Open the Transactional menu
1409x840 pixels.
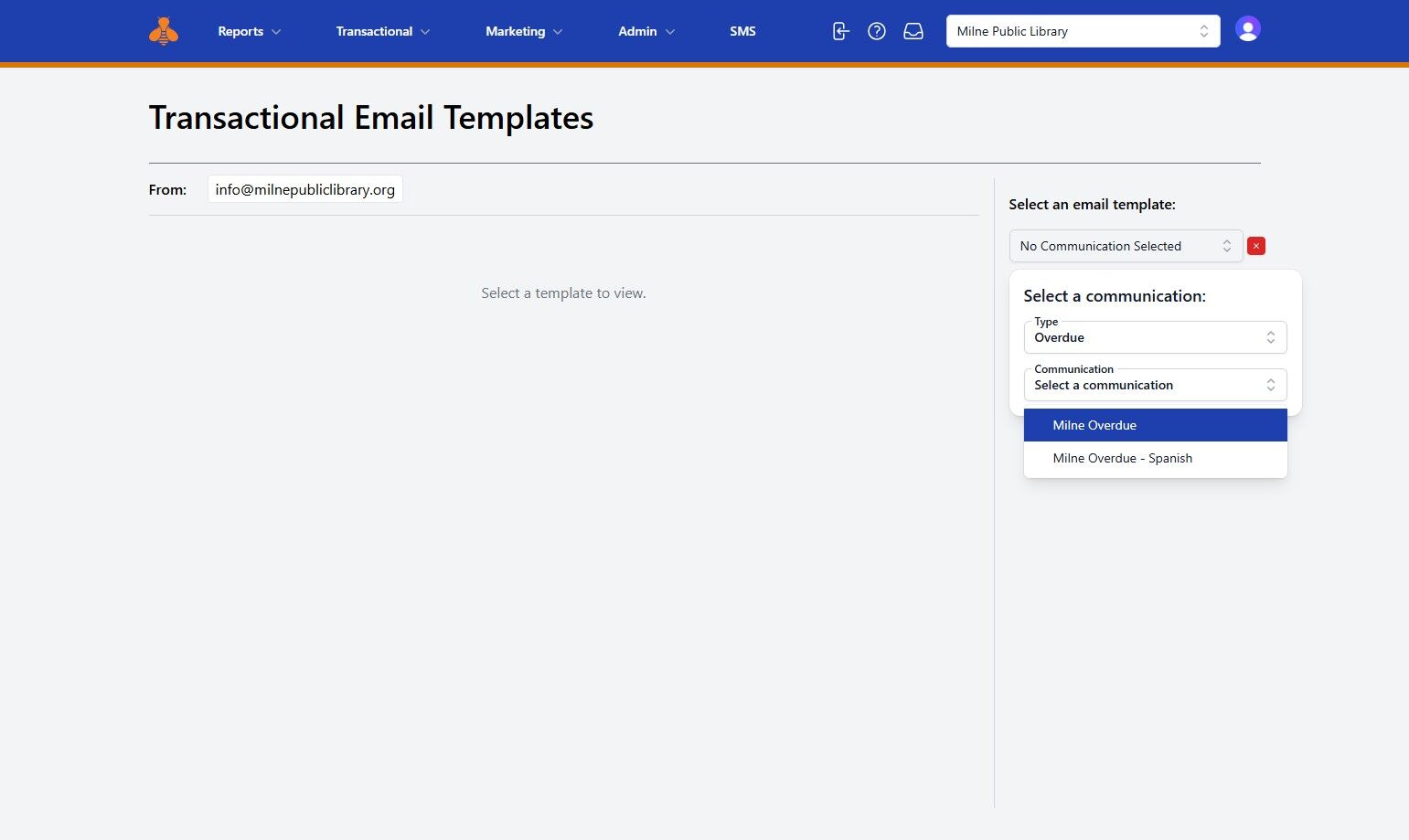382,31
